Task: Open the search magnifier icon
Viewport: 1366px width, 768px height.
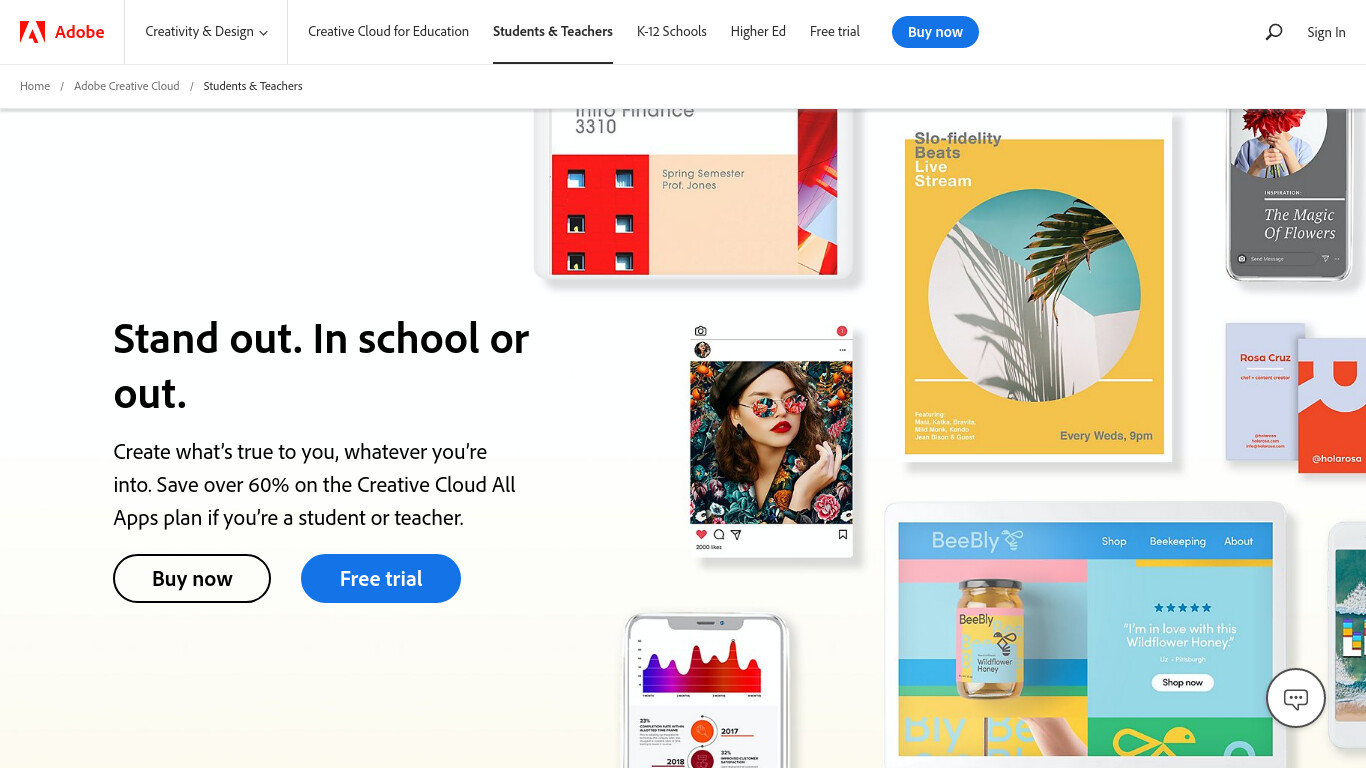Action: click(x=1273, y=32)
